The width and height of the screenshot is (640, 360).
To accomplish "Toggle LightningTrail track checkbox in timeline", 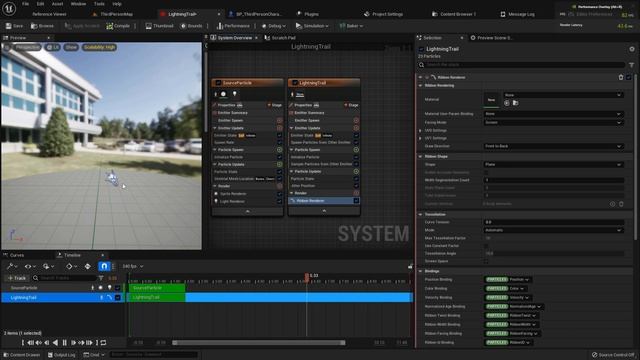I will tap(118, 298).
